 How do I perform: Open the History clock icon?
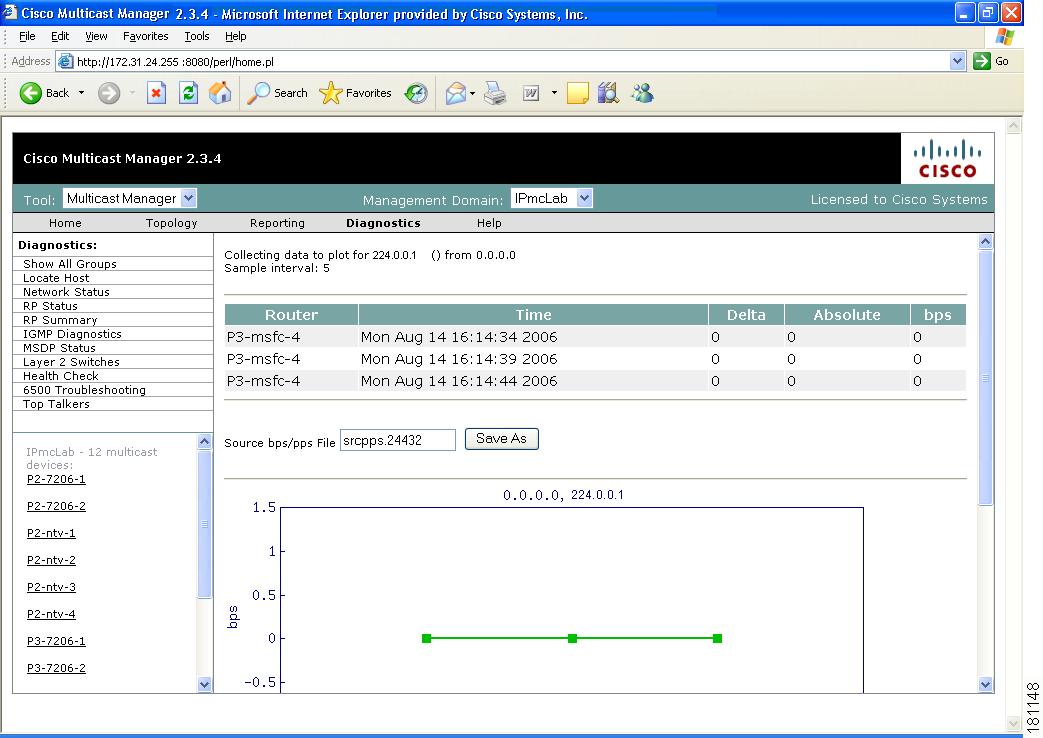tap(416, 93)
